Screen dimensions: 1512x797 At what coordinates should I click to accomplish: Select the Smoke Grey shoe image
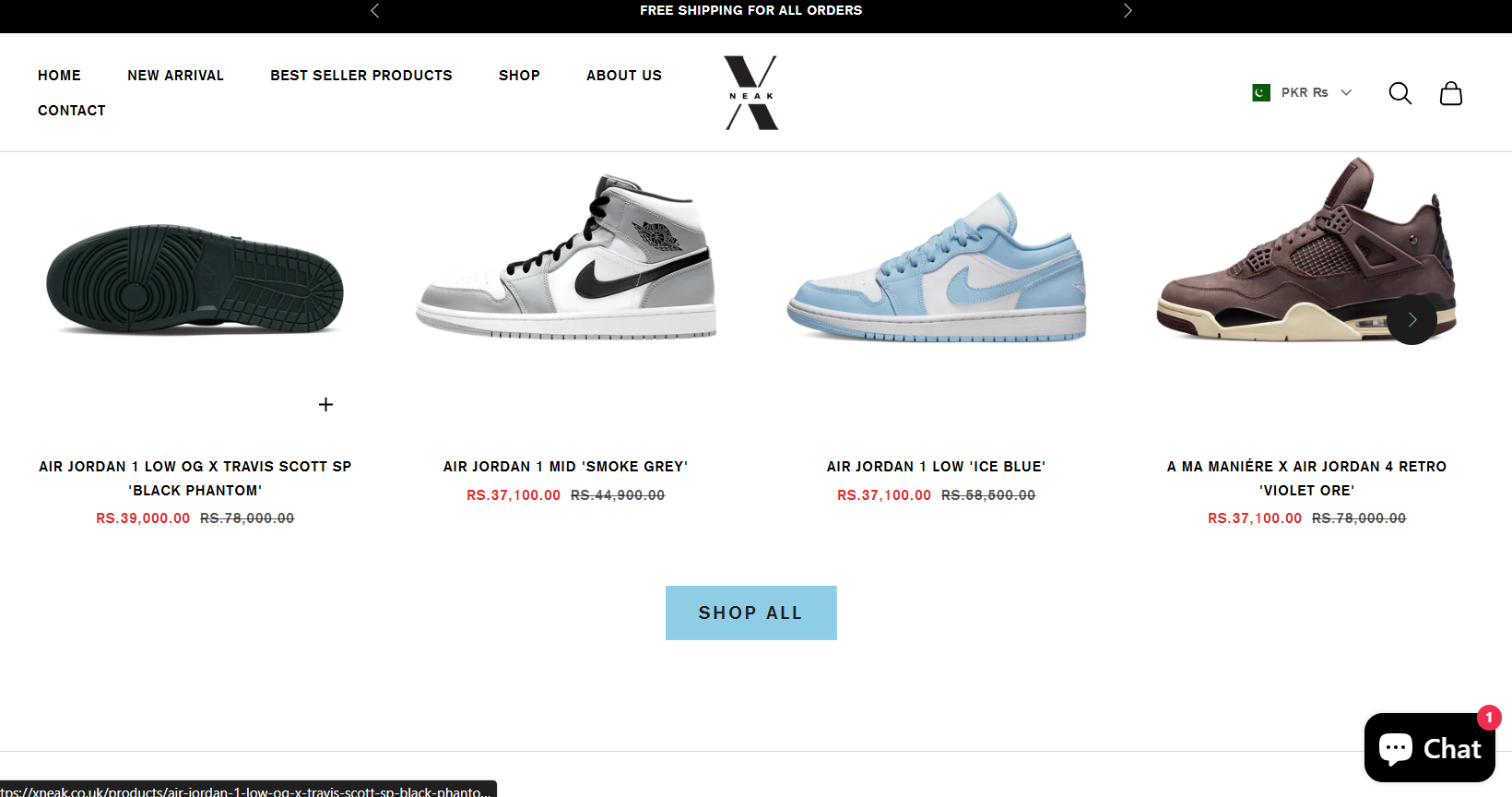click(565, 256)
